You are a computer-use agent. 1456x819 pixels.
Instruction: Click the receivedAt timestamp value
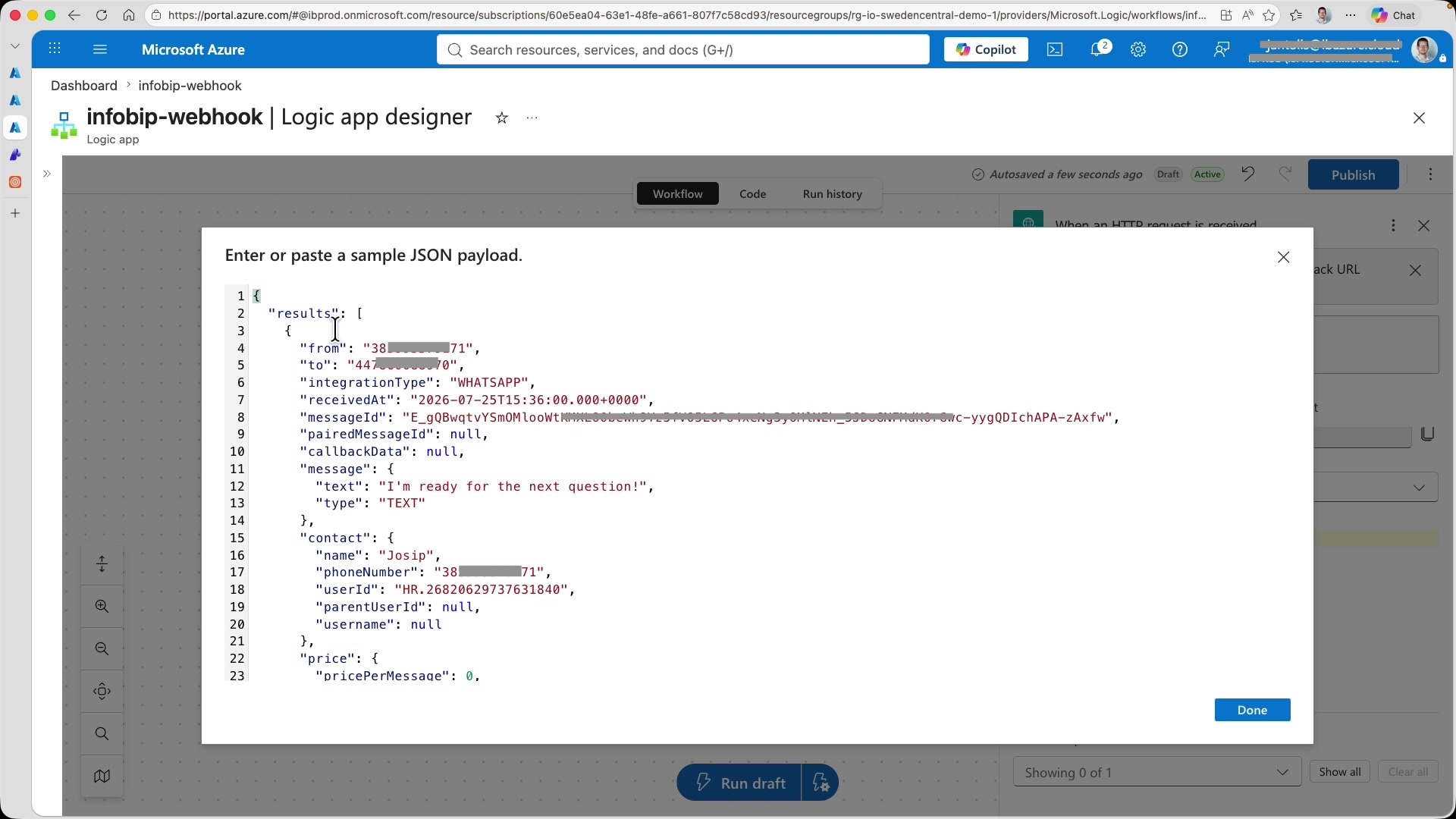(x=528, y=400)
